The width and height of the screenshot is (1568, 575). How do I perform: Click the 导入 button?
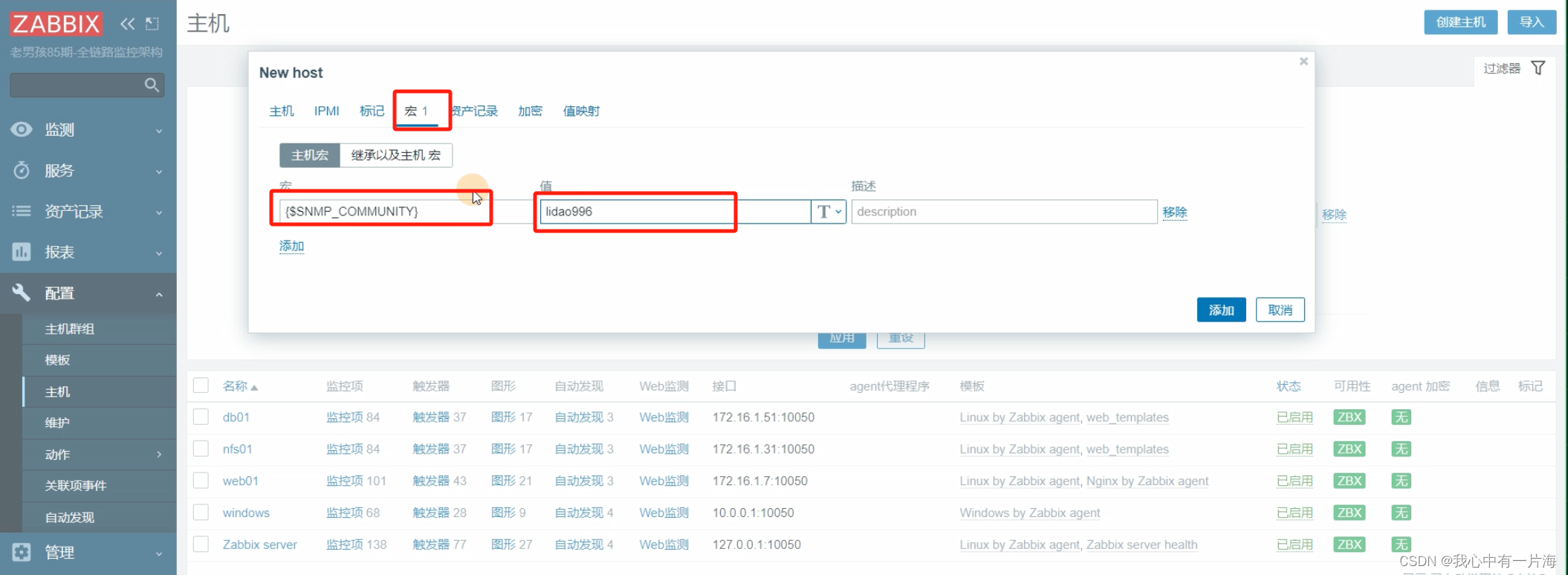1532,22
